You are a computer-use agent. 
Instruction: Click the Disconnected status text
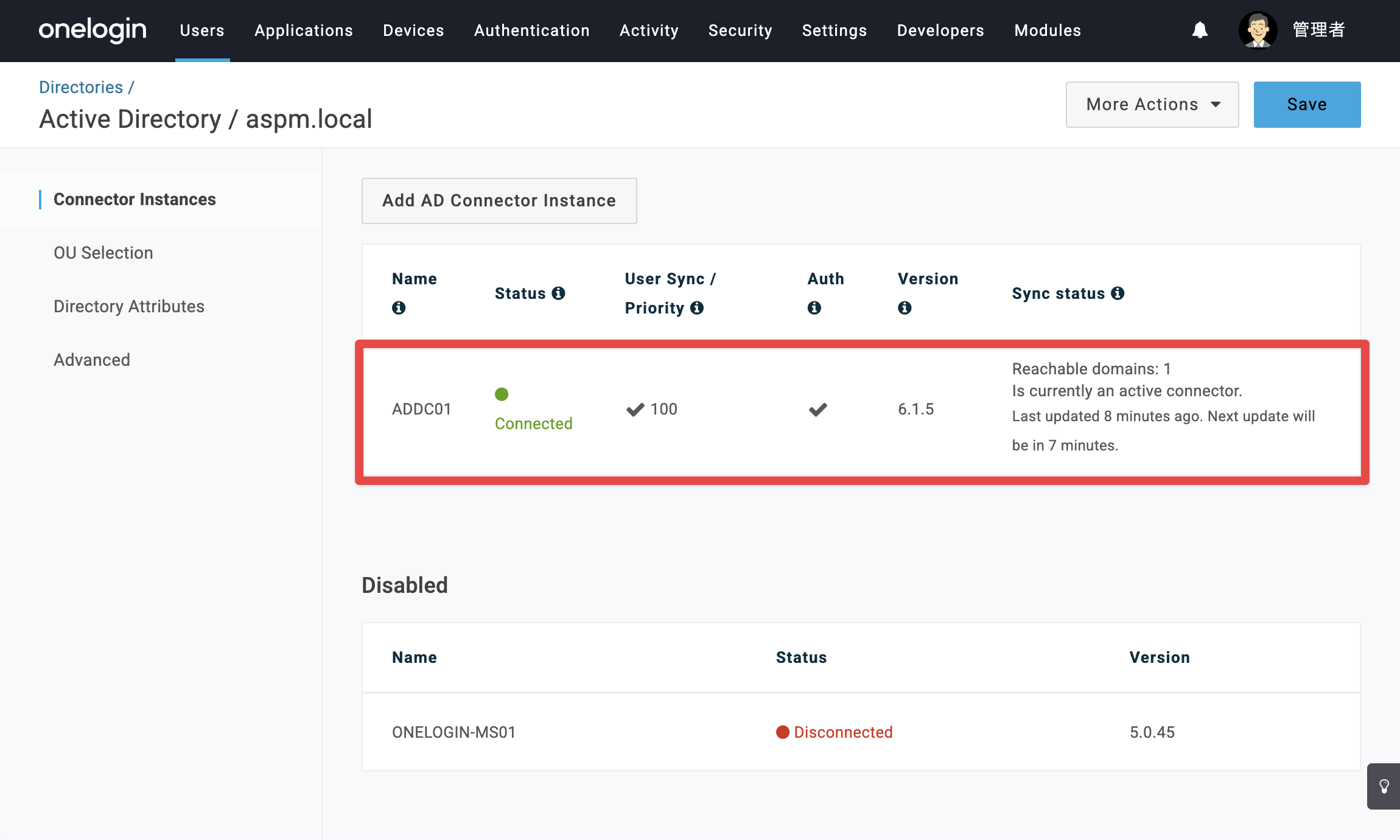click(844, 732)
